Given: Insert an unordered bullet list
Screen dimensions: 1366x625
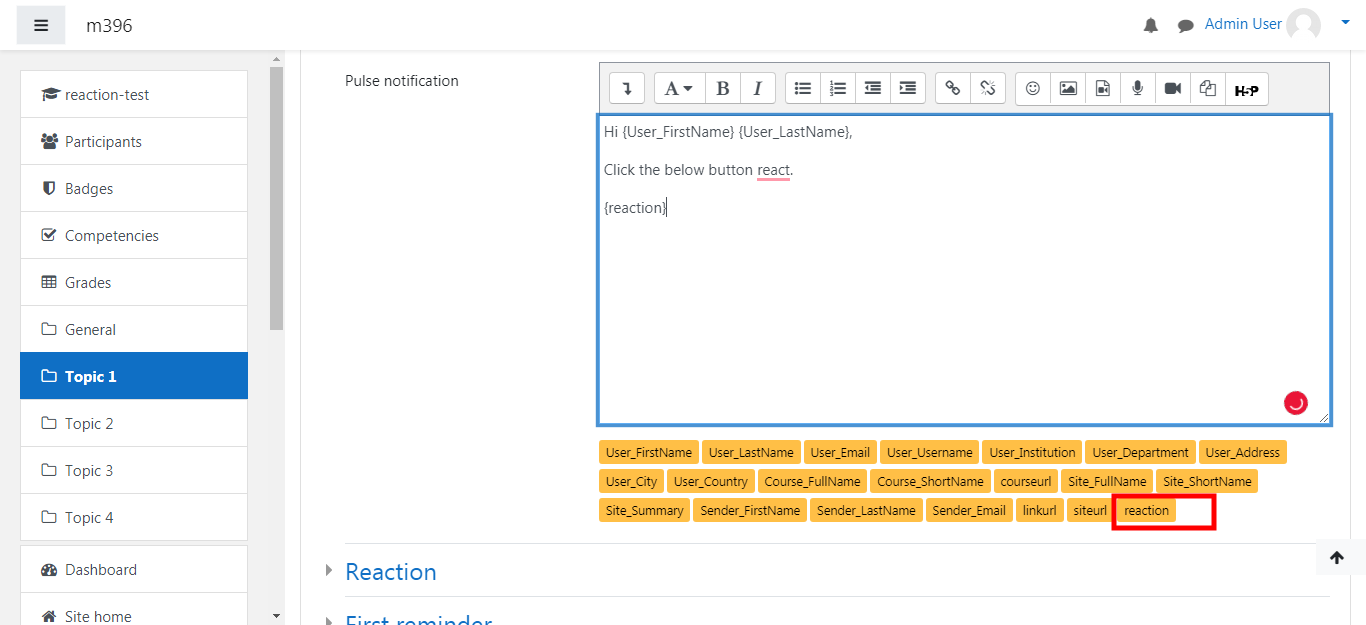Looking at the screenshot, I should pyautogui.click(x=803, y=89).
